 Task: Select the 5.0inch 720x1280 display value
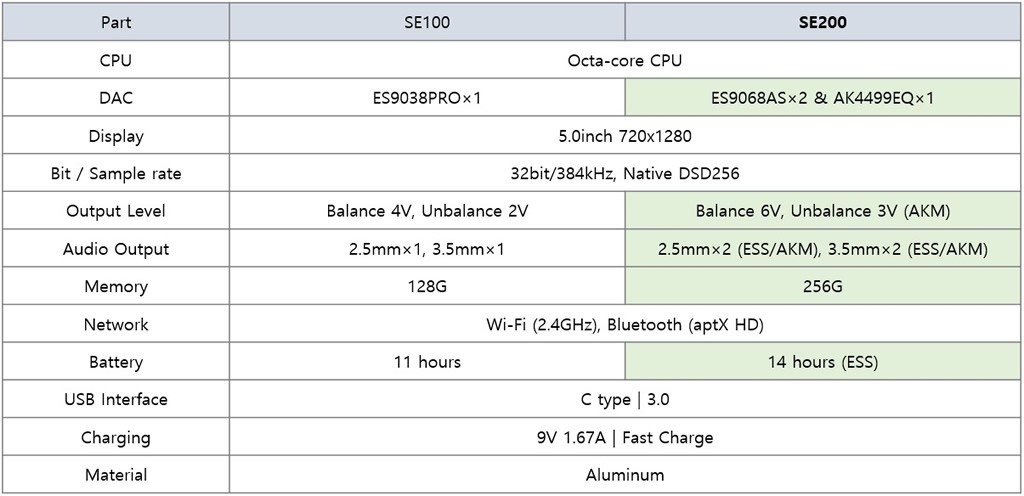click(x=625, y=136)
